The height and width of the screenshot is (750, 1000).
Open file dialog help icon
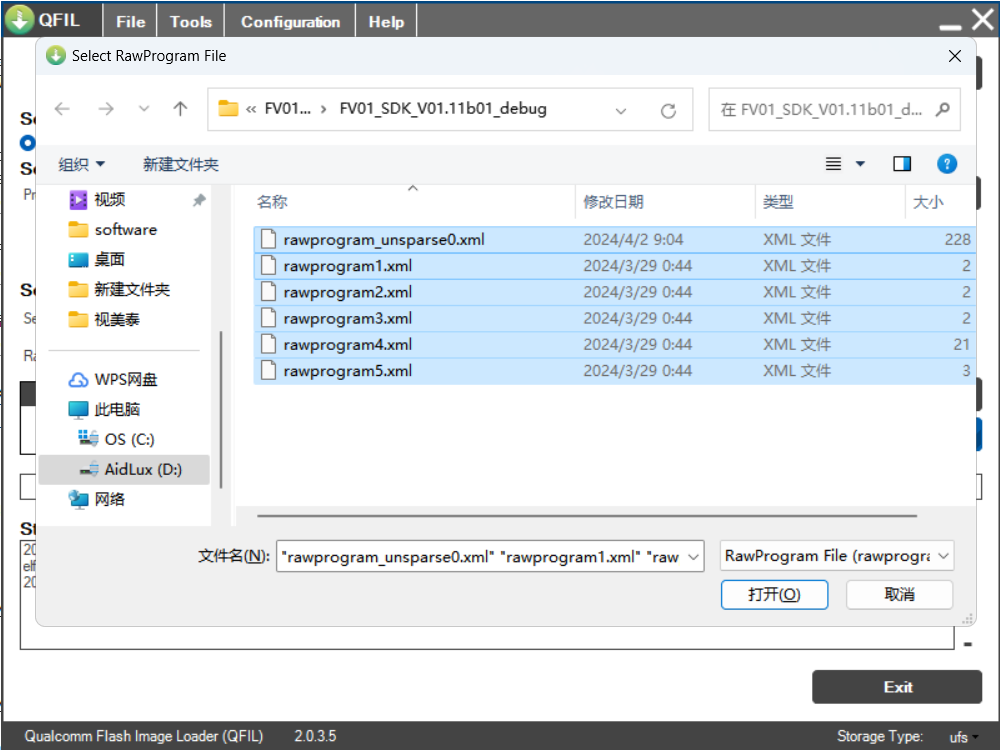(x=946, y=164)
